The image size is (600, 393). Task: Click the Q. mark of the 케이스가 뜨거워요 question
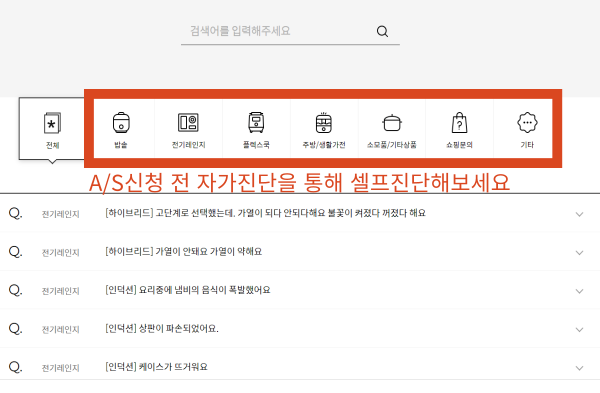point(15,367)
